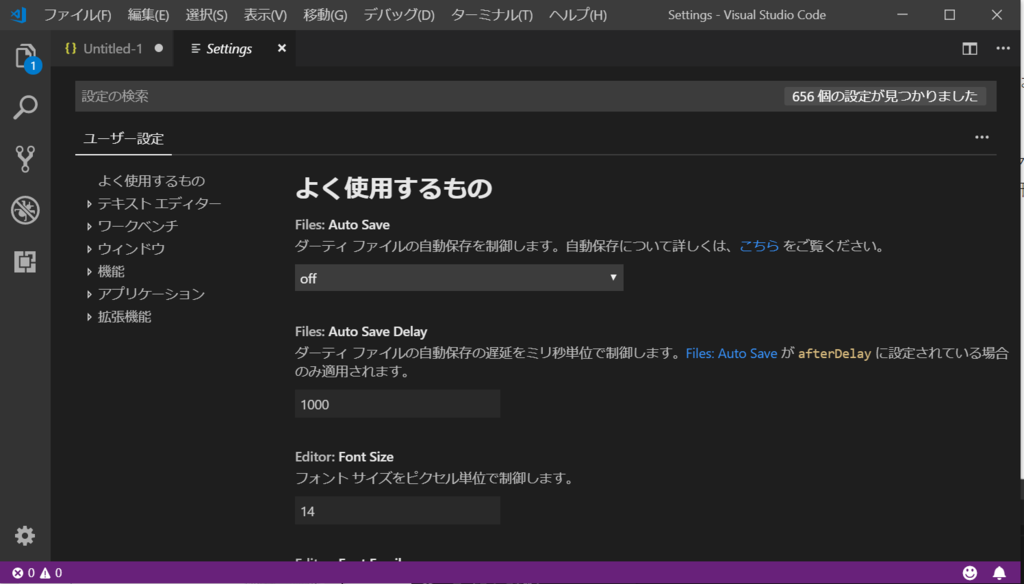Click よく使用するもの heading
Image resolution: width=1024 pixels, height=584 pixels.
[394, 188]
